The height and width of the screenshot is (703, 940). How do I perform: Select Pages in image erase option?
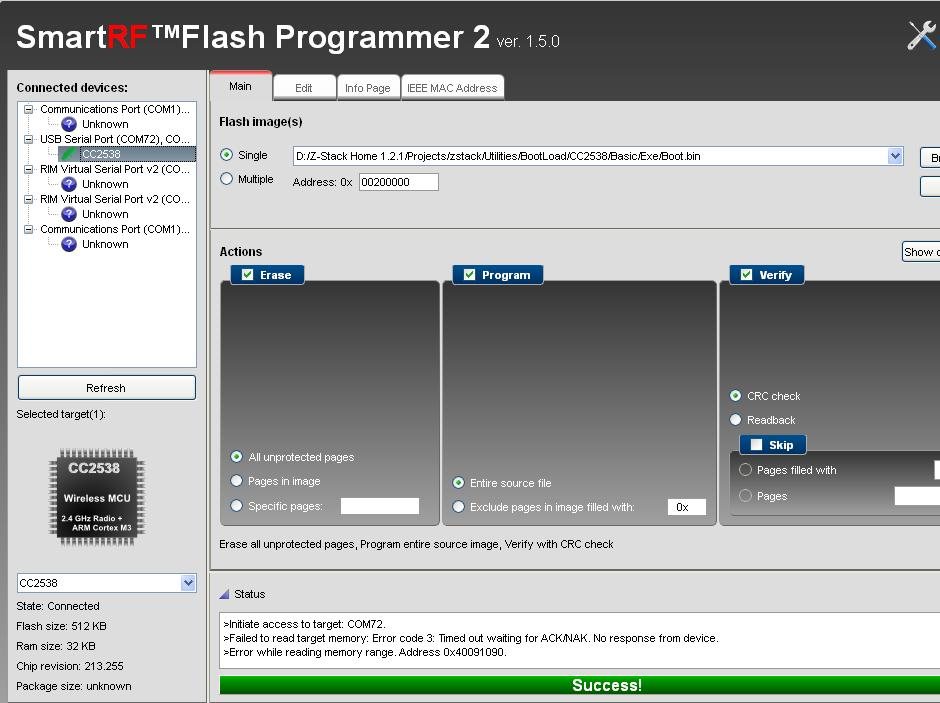(x=237, y=481)
